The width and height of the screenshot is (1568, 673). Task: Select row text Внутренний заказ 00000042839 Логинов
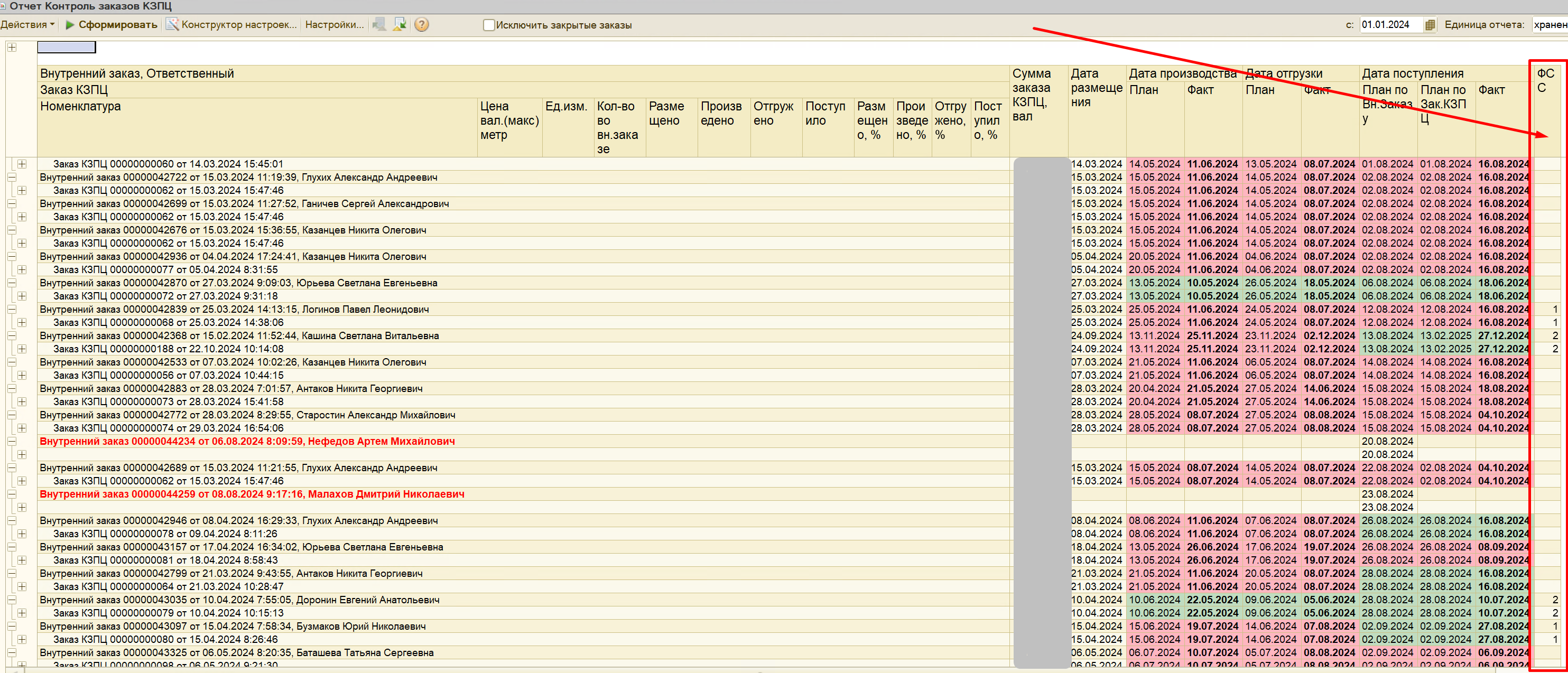click(234, 309)
